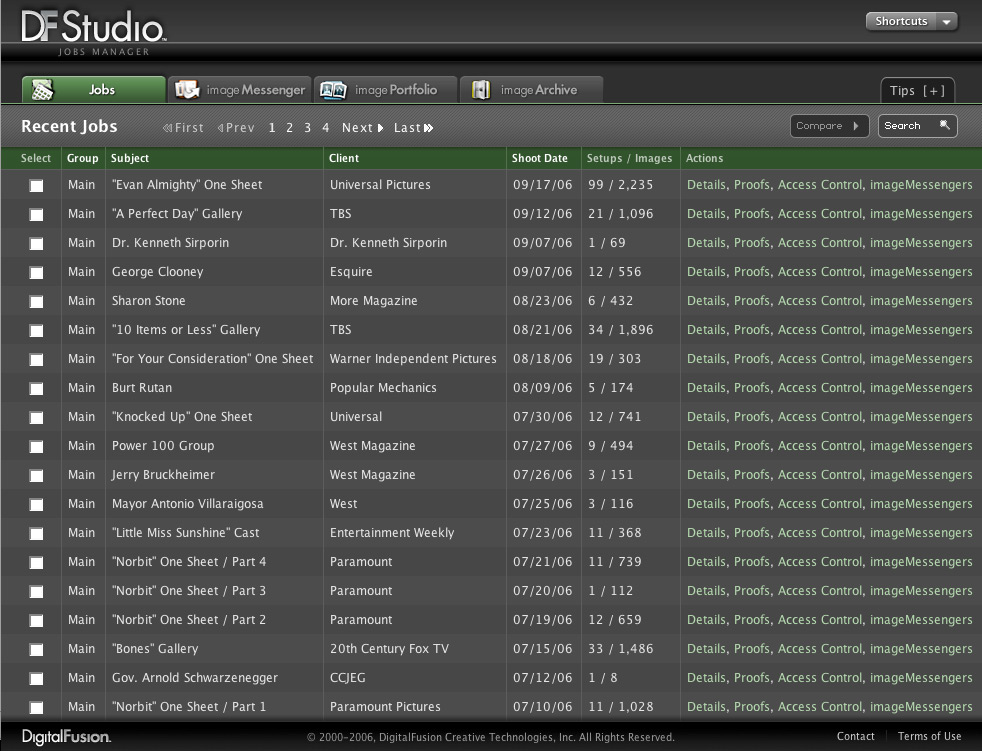This screenshot has height=751, width=982.
Task: Open the Shortcuts dropdown menu
Action: coord(946,22)
